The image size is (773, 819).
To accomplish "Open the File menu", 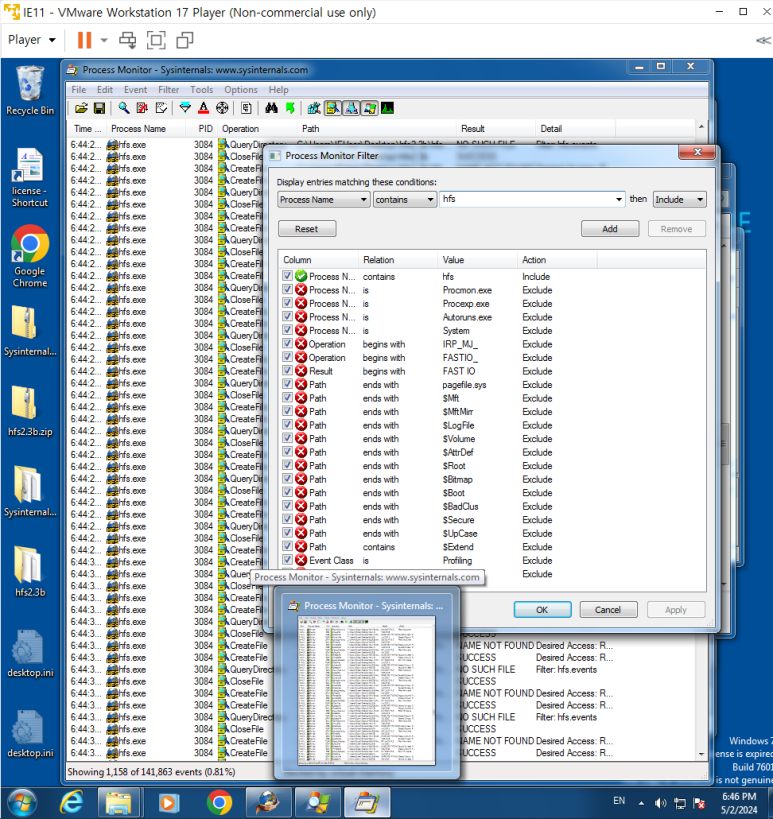I will tap(78, 90).
